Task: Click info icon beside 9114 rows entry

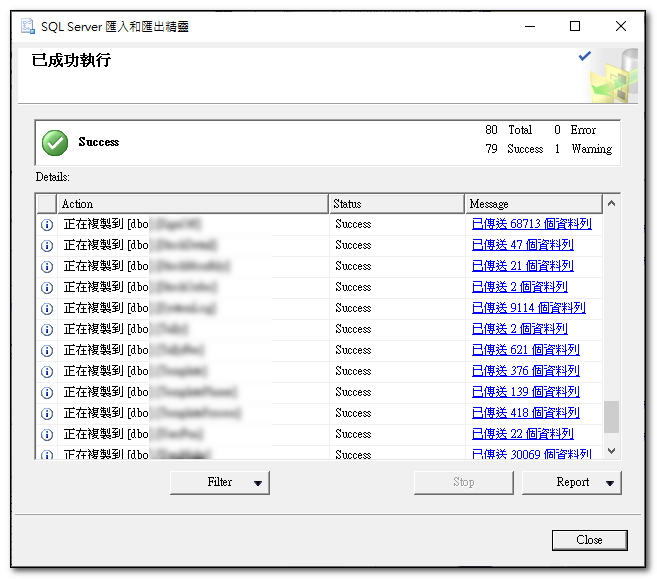Action: point(46,309)
